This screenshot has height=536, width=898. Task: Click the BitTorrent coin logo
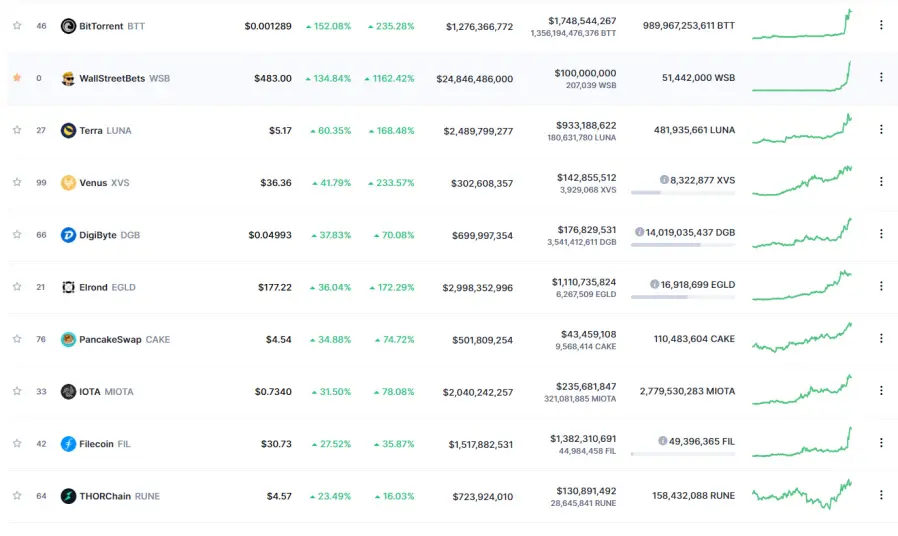point(68,26)
